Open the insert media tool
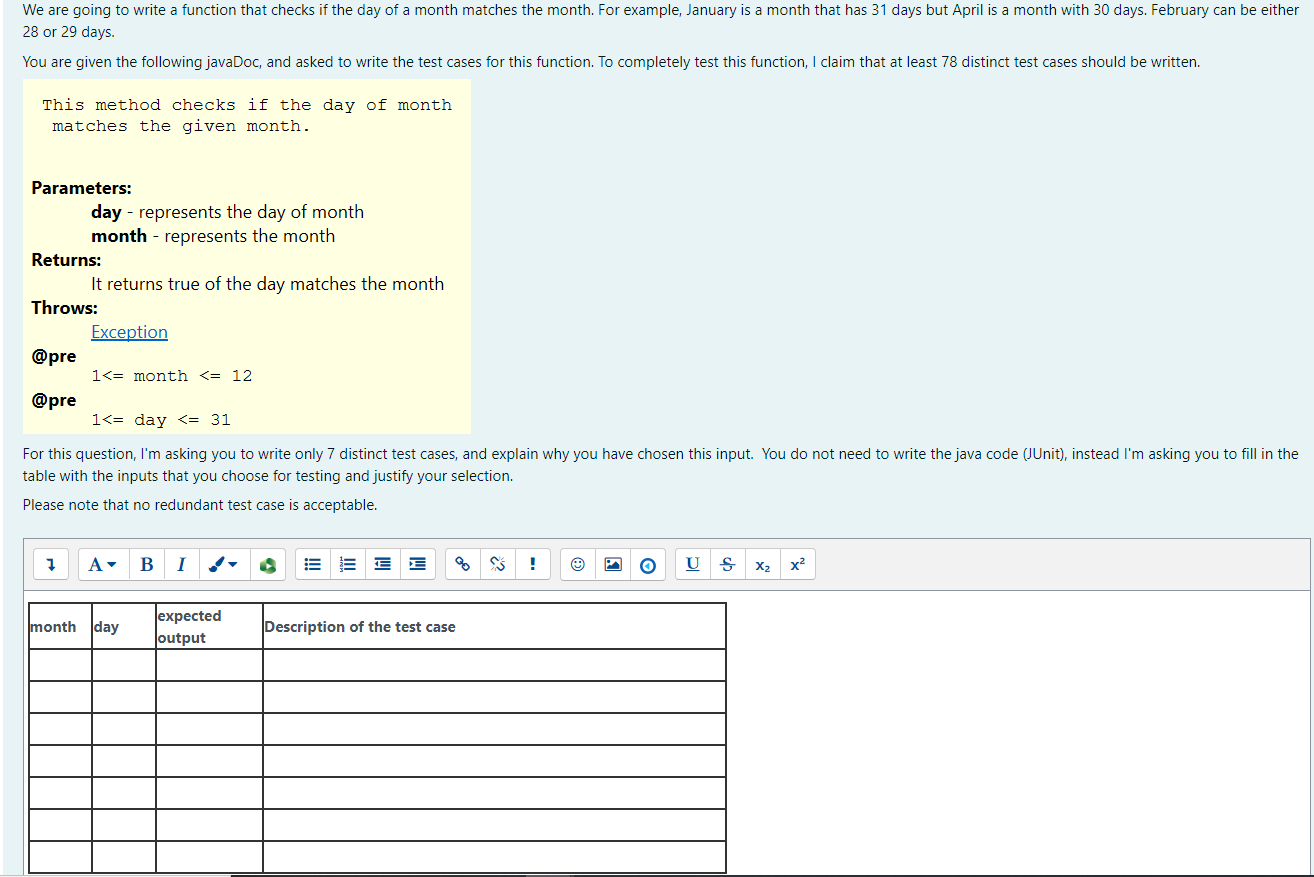Viewport: 1314px width, 877px height. [x=648, y=564]
